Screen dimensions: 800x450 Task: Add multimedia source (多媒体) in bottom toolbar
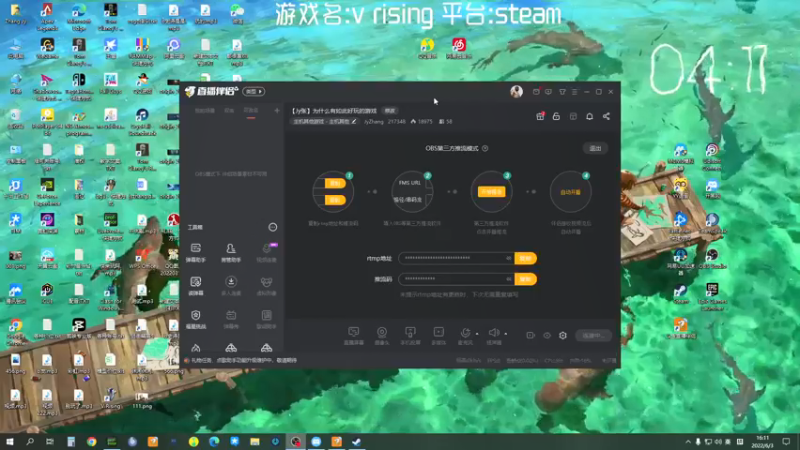click(439, 336)
